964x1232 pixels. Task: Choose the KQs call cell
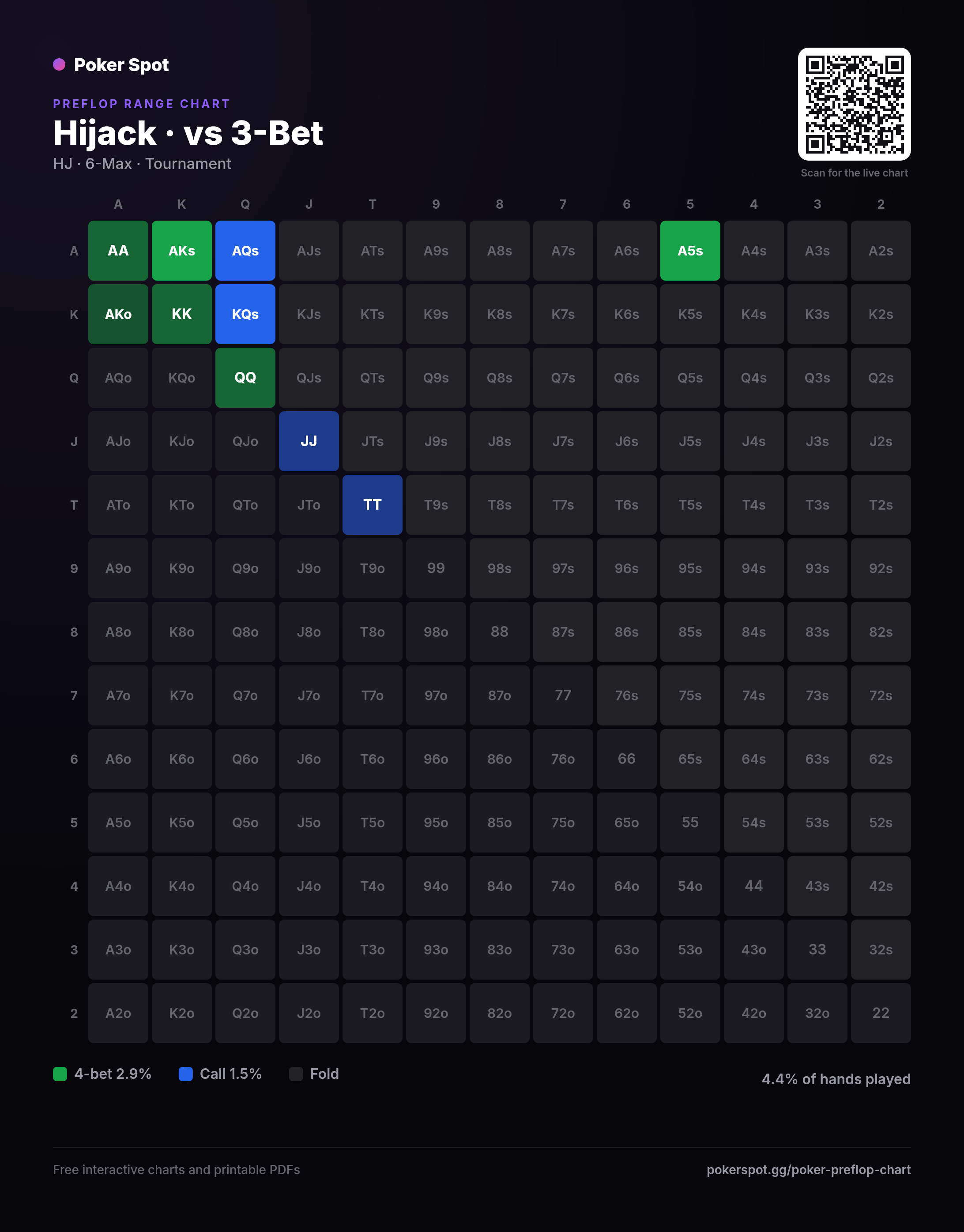245,314
